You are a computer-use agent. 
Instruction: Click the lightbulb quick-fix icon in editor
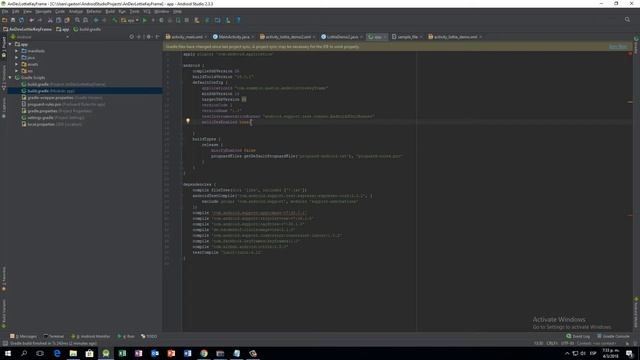click(188, 121)
